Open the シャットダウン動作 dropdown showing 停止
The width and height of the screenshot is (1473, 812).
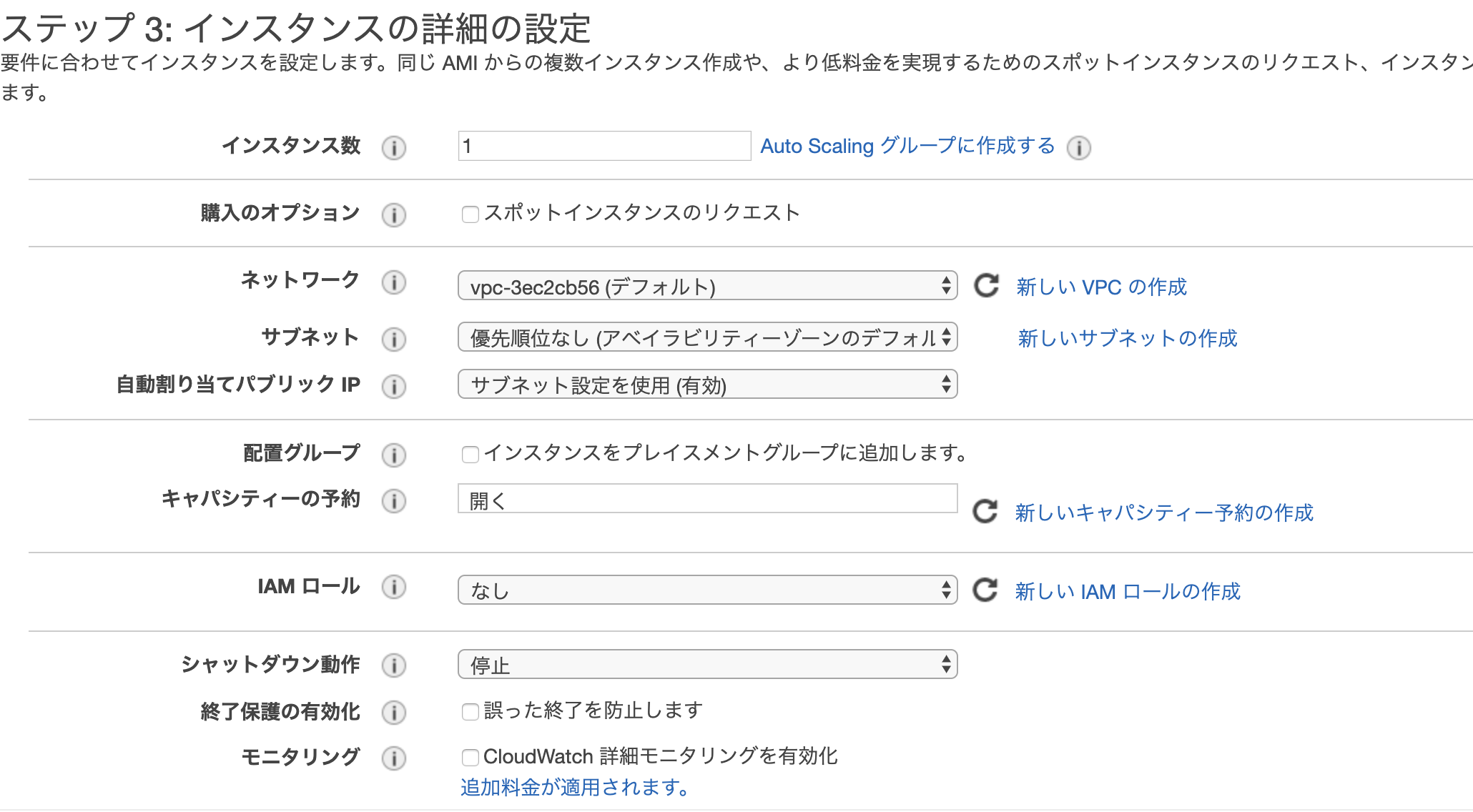pyautogui.click(x=706, y=665)
